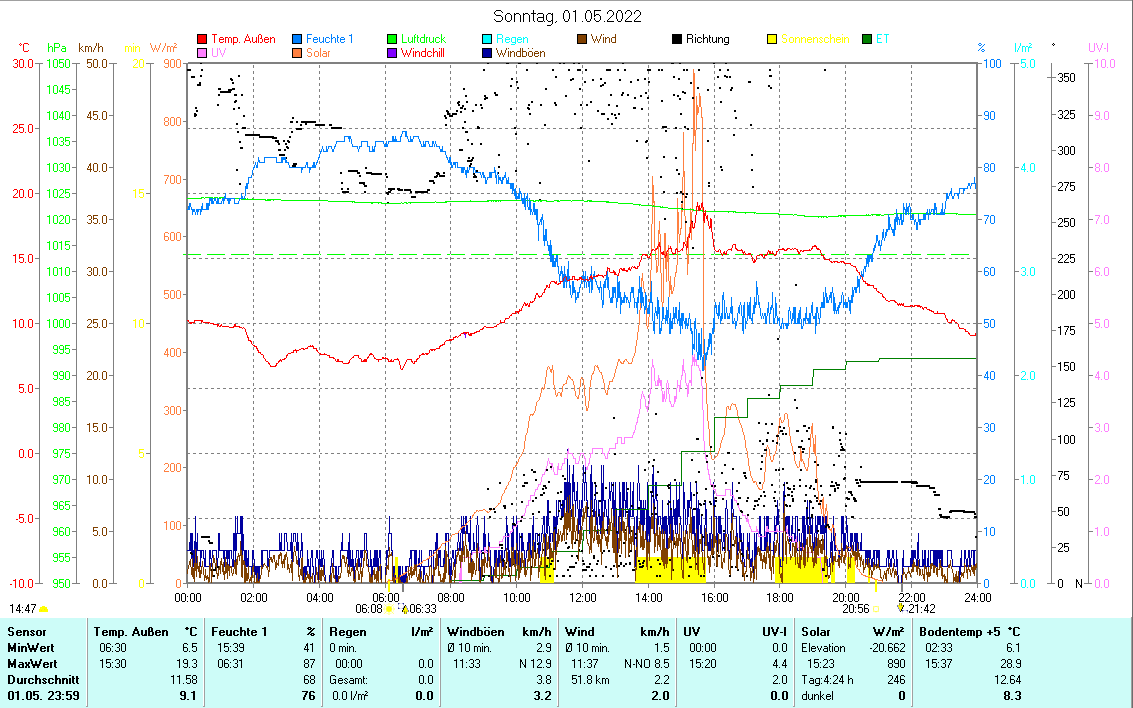1133x708 pixels.
Task: Click the chart title Sonntag, 01.05.2022
Action: pos(567,16)
